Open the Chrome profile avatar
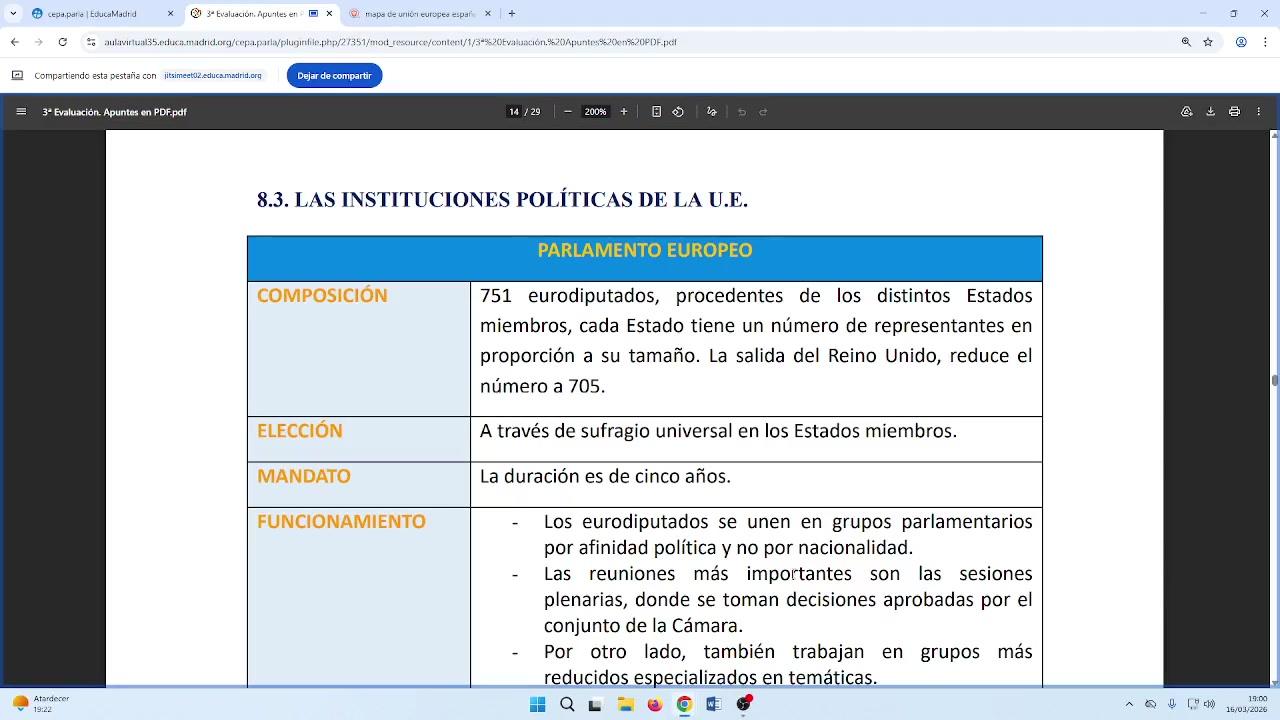The image size is (1280, 720). [1241, 42]
